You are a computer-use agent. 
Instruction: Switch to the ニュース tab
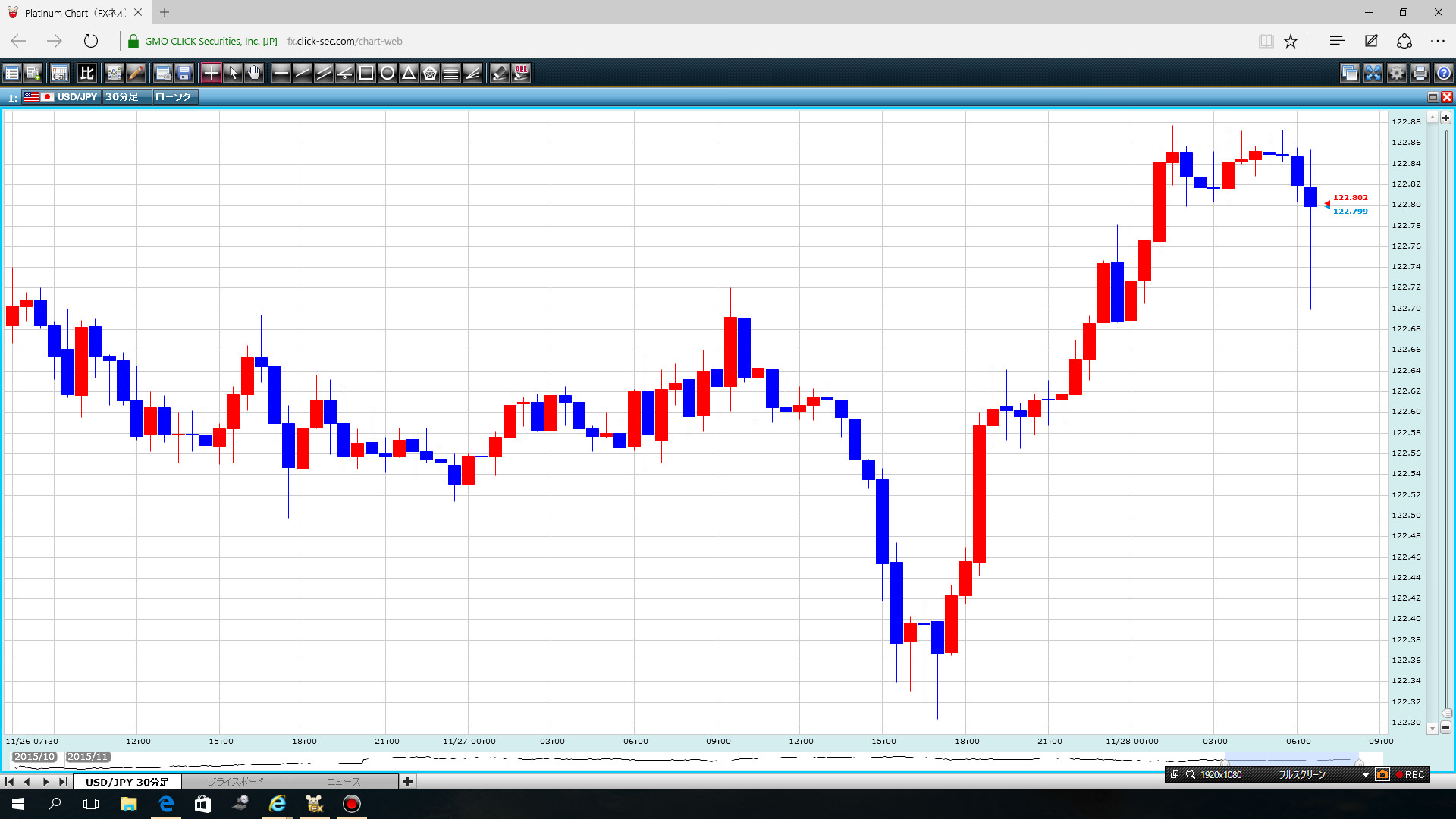344,781
